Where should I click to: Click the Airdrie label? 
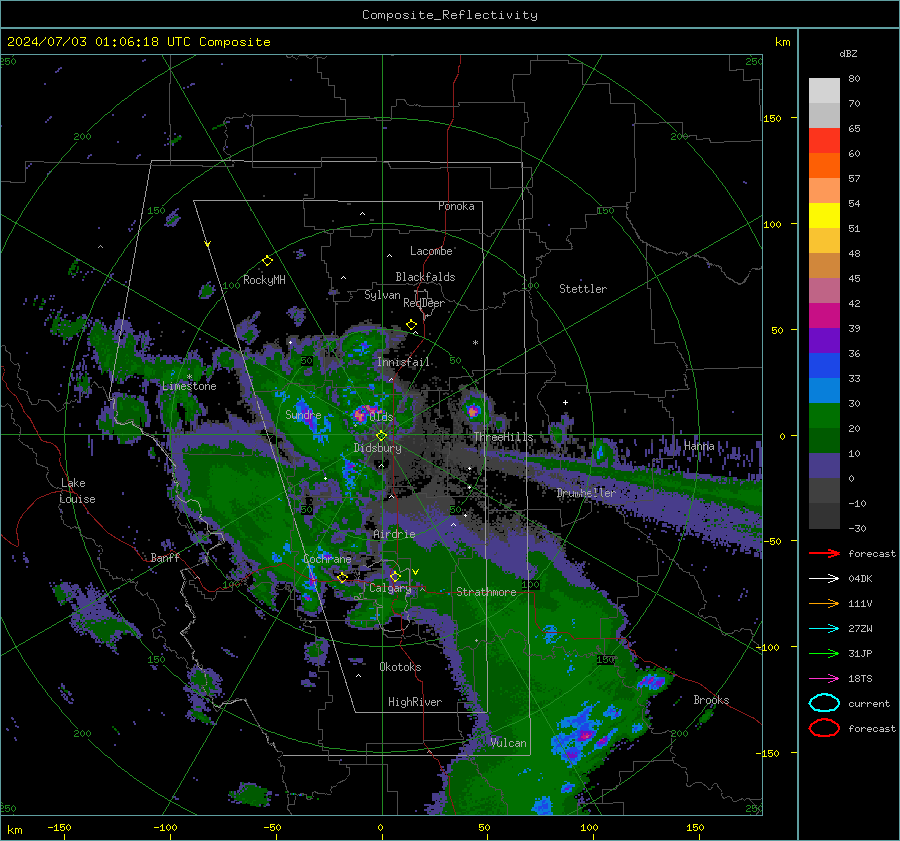394,534
